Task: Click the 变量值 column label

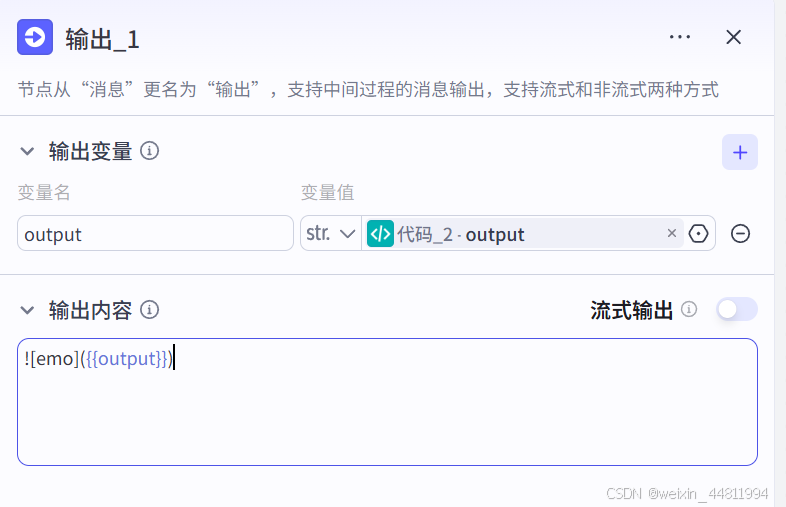Action: (327, 193)
